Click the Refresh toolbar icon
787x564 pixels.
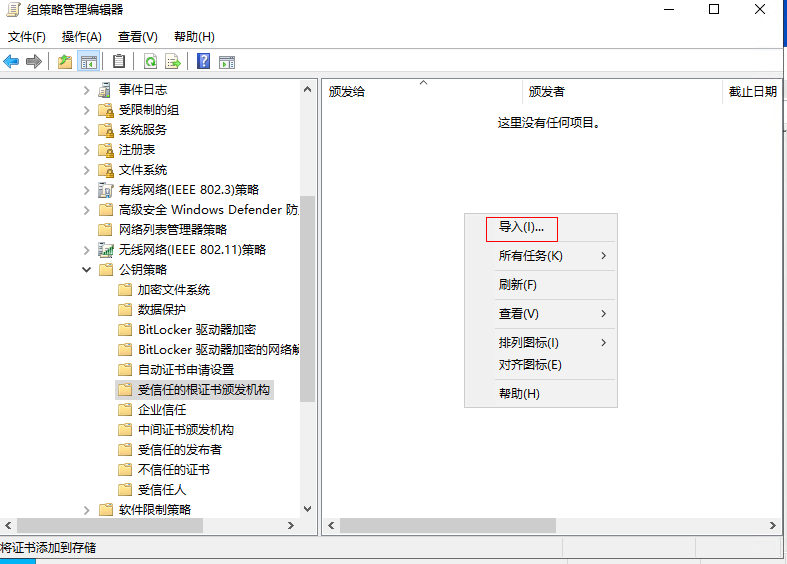coord(150,62)
